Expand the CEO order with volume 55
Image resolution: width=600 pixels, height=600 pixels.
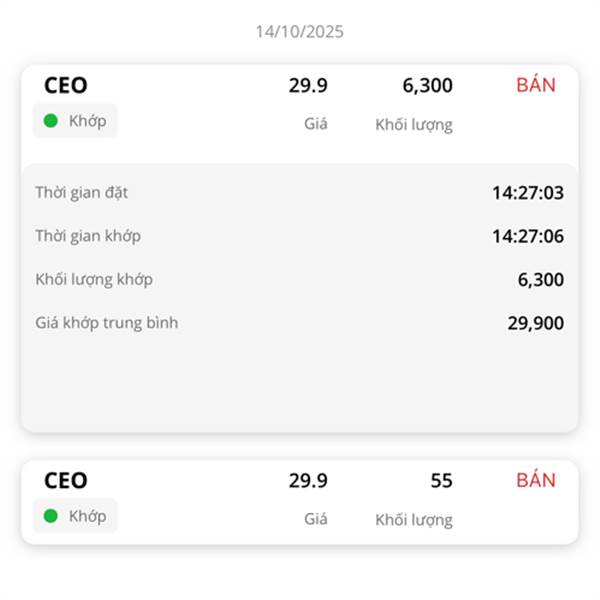[300, 502]
